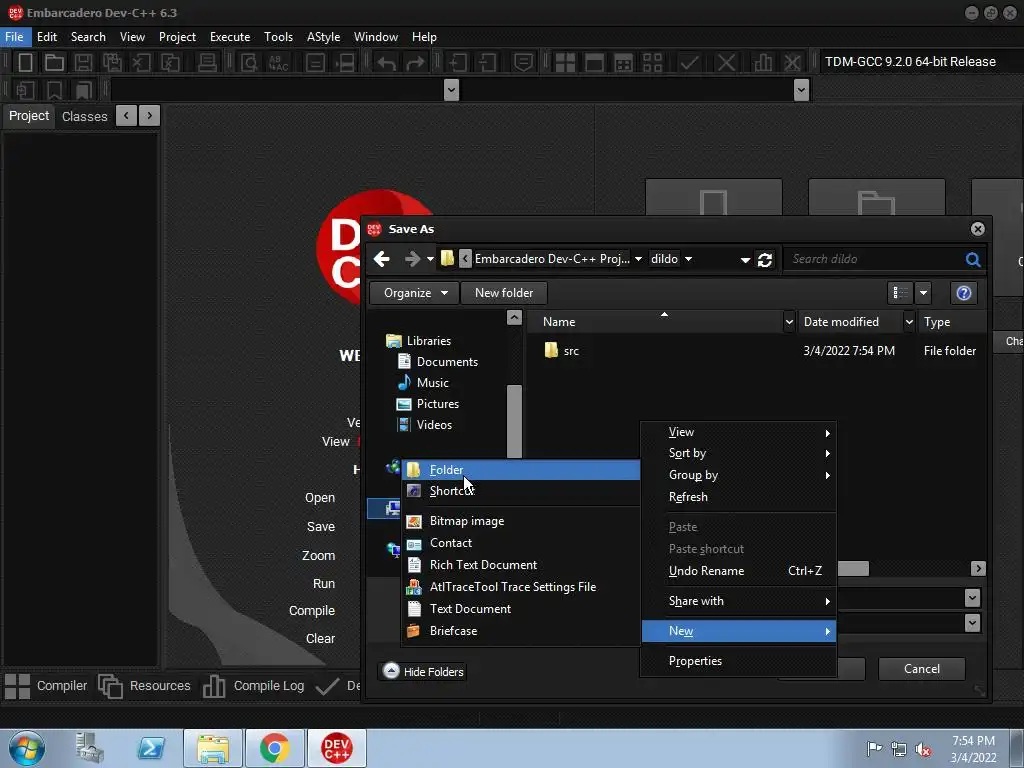This screenshot has width=1024, height=768.
Task: Open the Organize dropdown menu
Action: click(415, 293)
